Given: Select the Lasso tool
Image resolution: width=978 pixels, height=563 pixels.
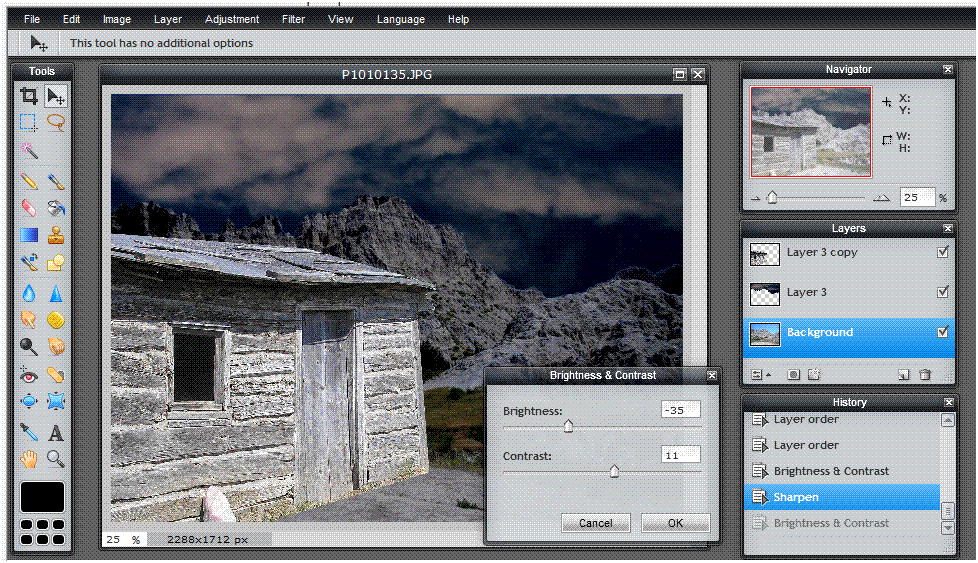Looking at the screenshot, I should click(56, 123).
